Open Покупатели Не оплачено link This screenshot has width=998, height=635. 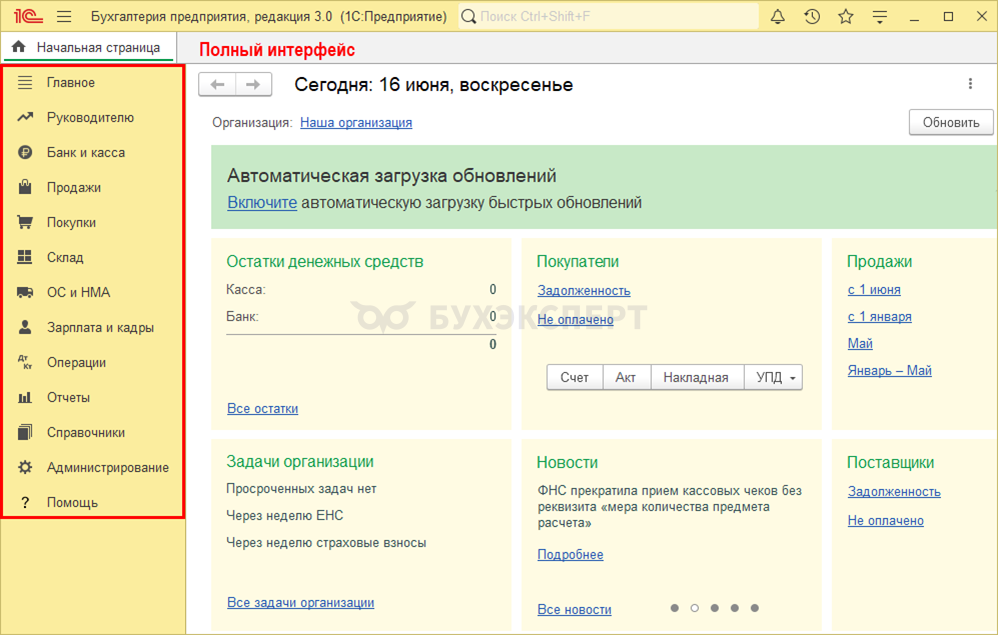coord(575,319)
